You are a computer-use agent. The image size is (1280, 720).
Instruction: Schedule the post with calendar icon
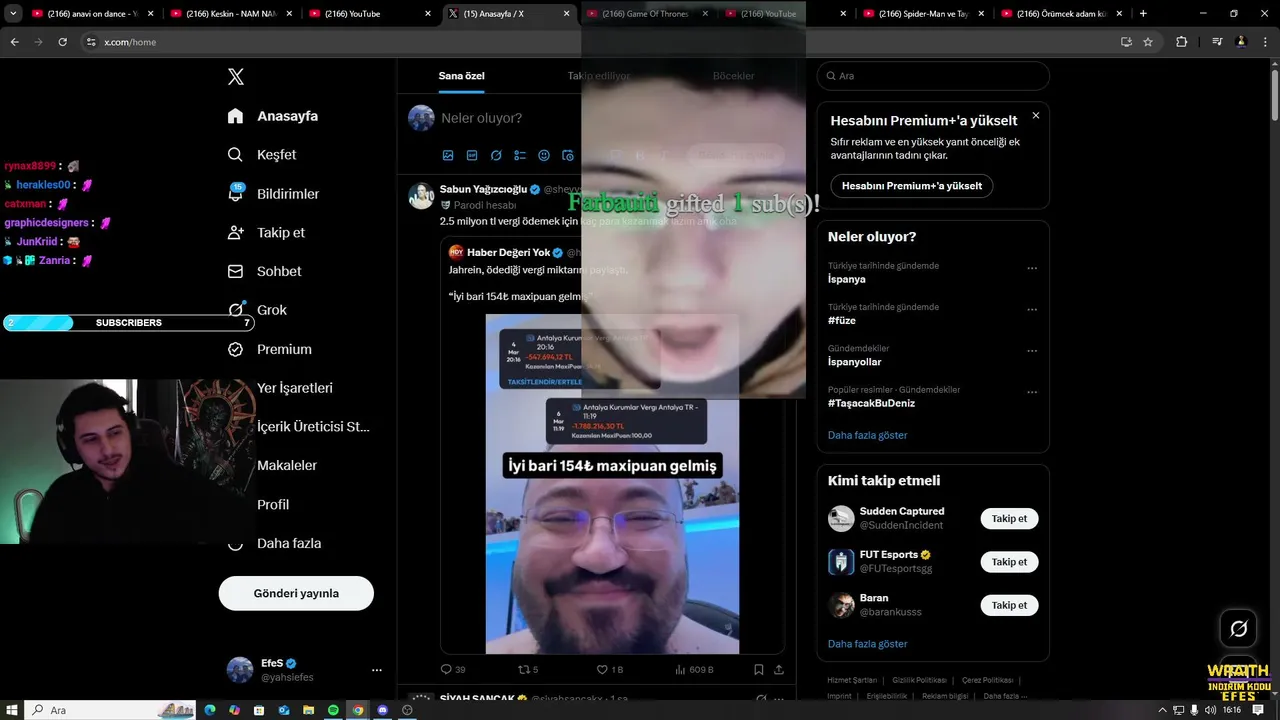point(568,155)
